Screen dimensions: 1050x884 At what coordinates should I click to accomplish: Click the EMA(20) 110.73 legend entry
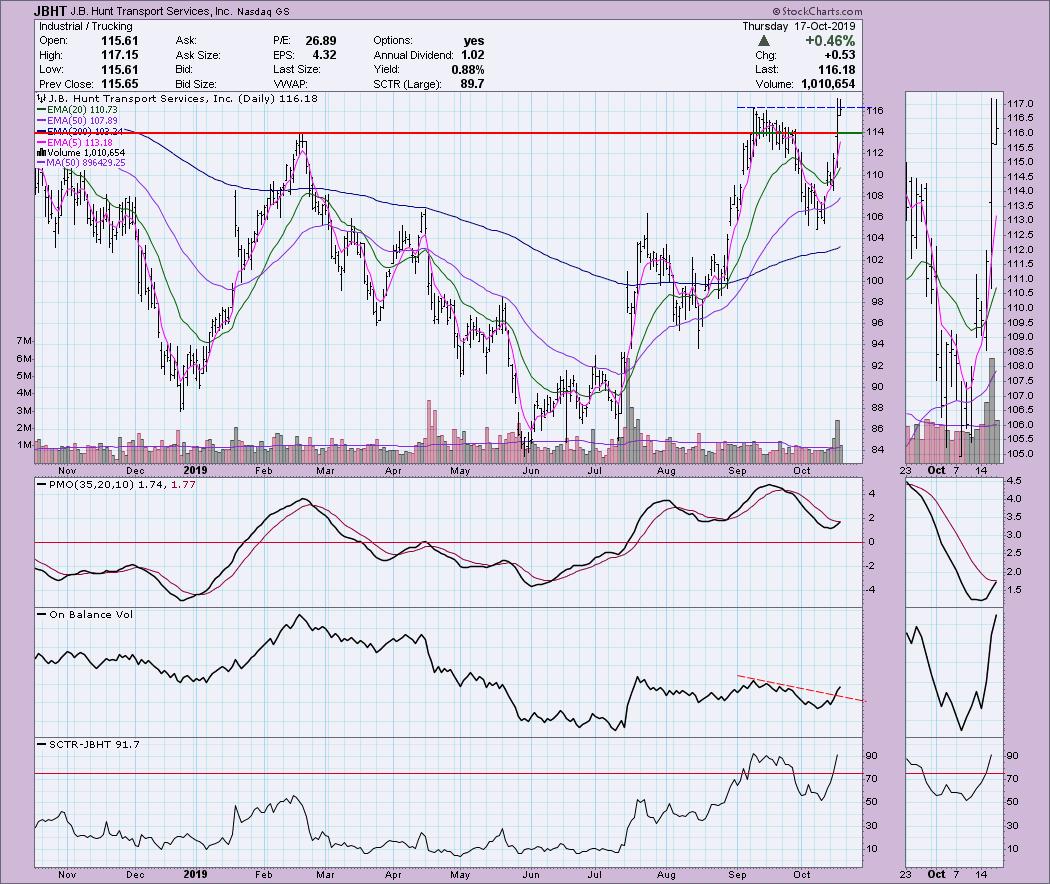78,110
